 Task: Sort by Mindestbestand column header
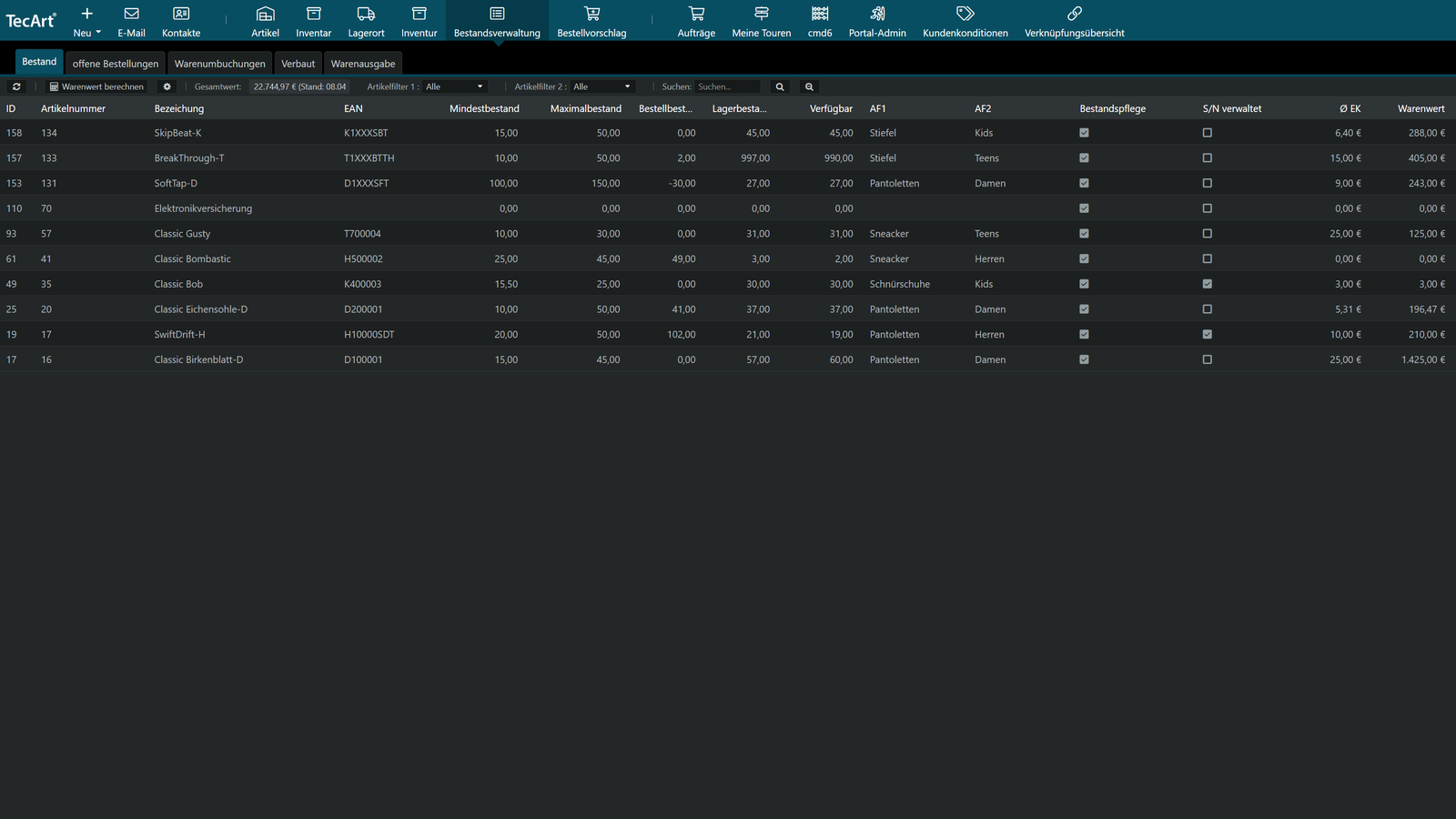484,108
